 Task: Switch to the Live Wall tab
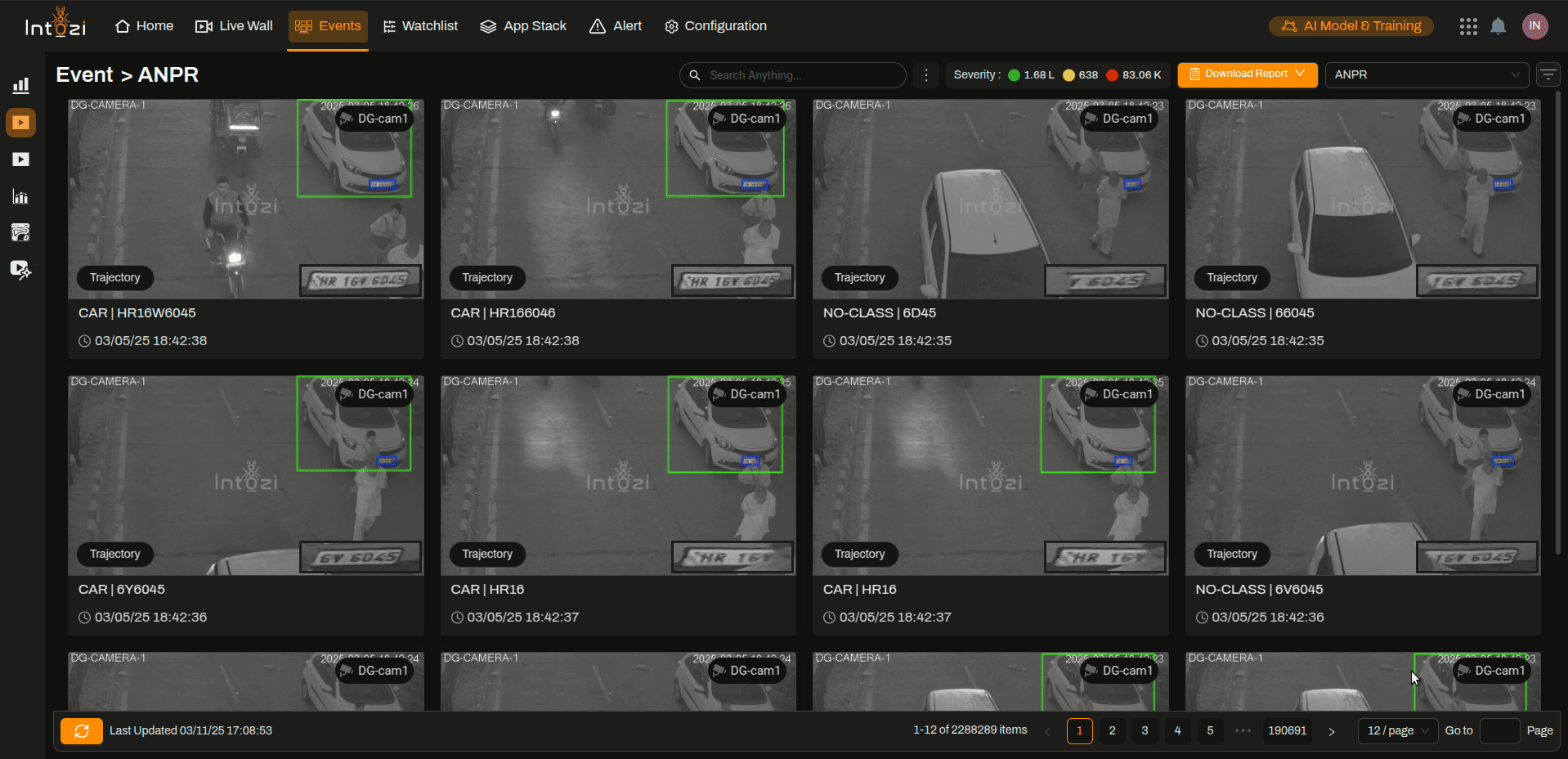(234, 26)
